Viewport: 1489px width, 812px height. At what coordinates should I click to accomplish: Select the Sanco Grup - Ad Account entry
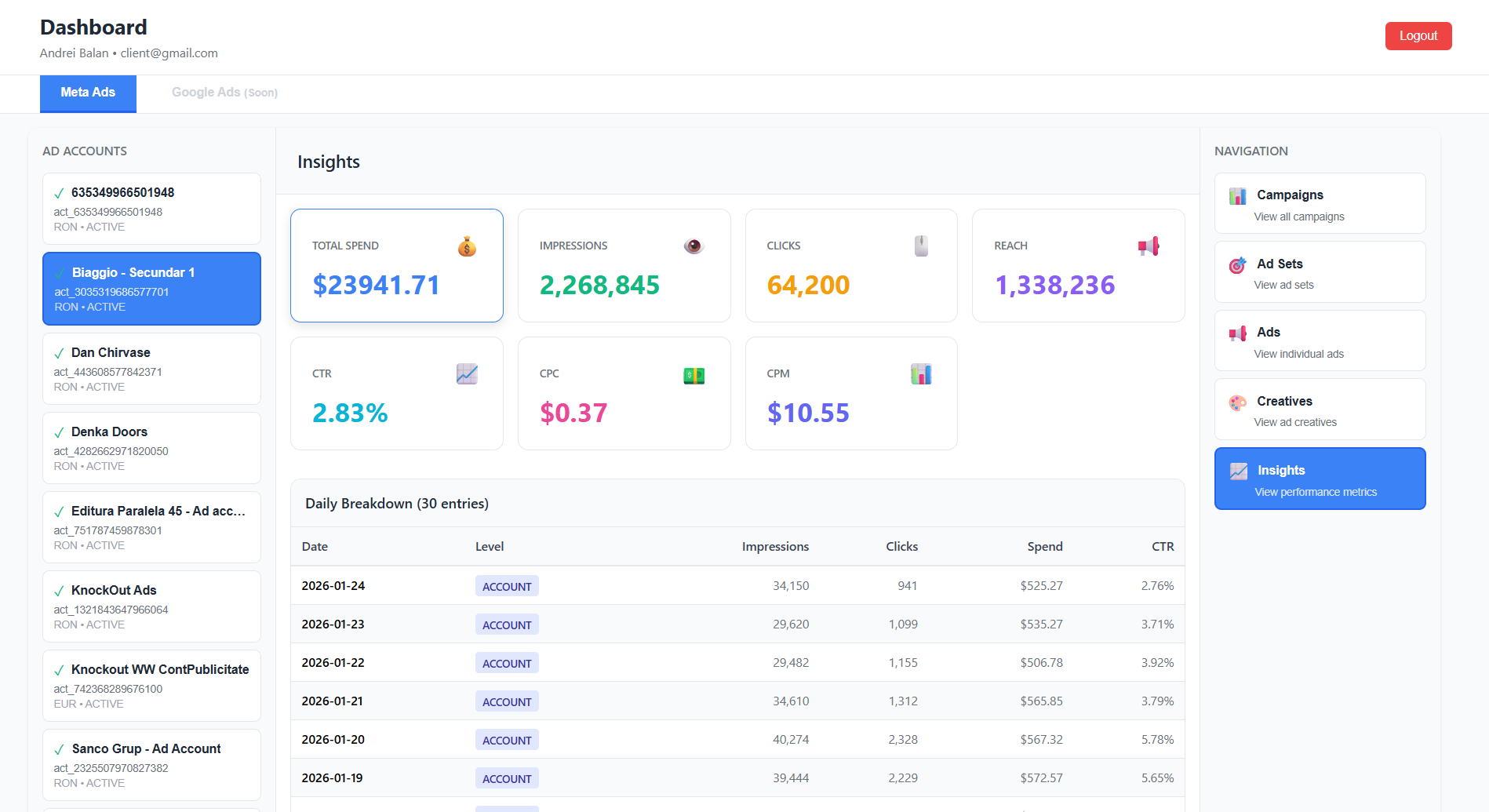(151, 765)
